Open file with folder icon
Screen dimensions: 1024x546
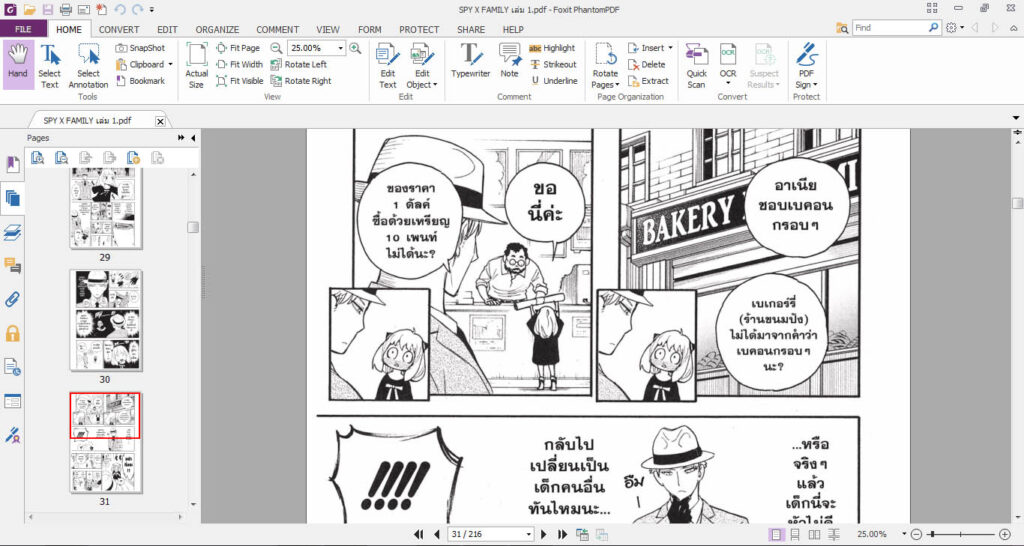pyautogui.click(x=30, y=9)
